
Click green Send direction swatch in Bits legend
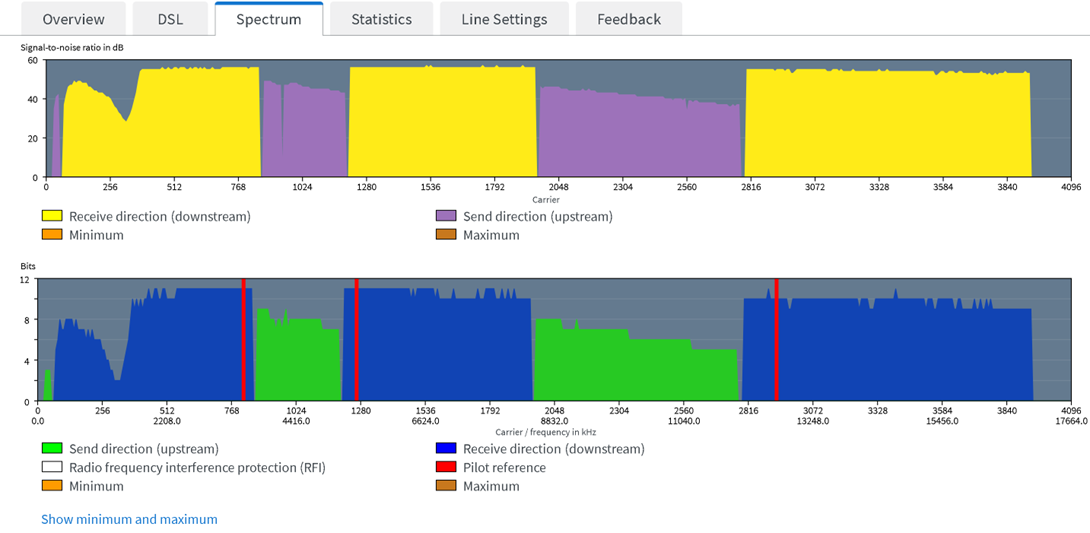coord(52,449)
